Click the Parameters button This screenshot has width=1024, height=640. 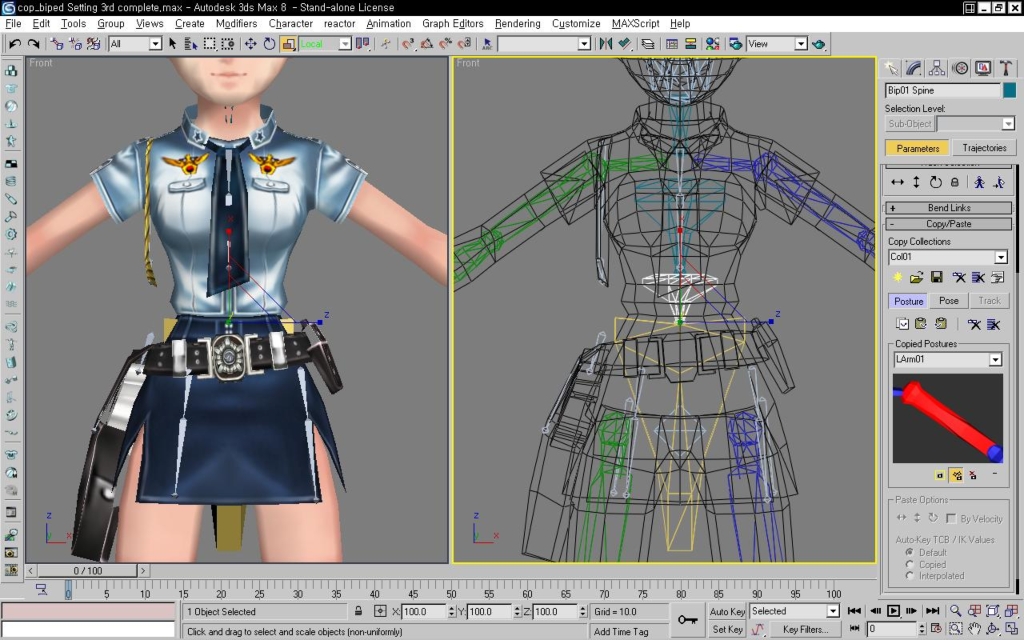click(918, 148)
